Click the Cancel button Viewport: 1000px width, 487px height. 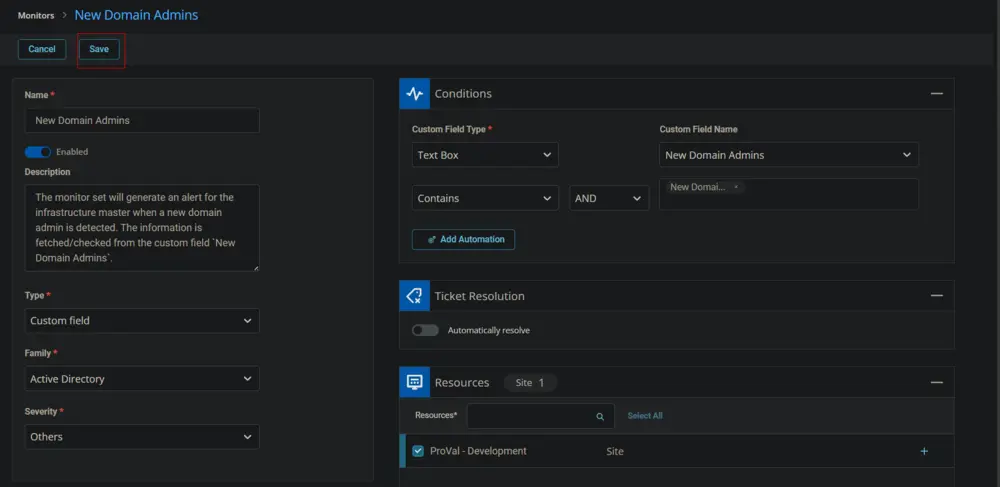click(x=42, y=49)
